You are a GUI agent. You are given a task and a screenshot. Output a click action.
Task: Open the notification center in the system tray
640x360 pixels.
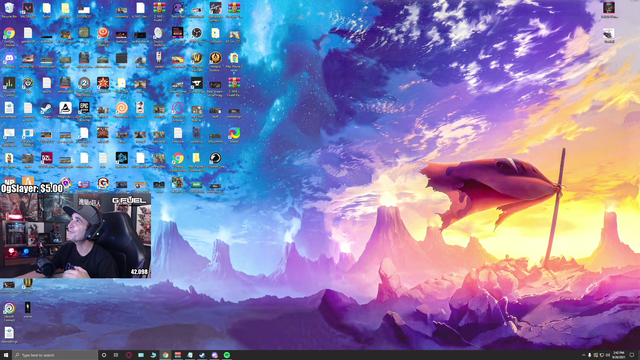[632, 355]
